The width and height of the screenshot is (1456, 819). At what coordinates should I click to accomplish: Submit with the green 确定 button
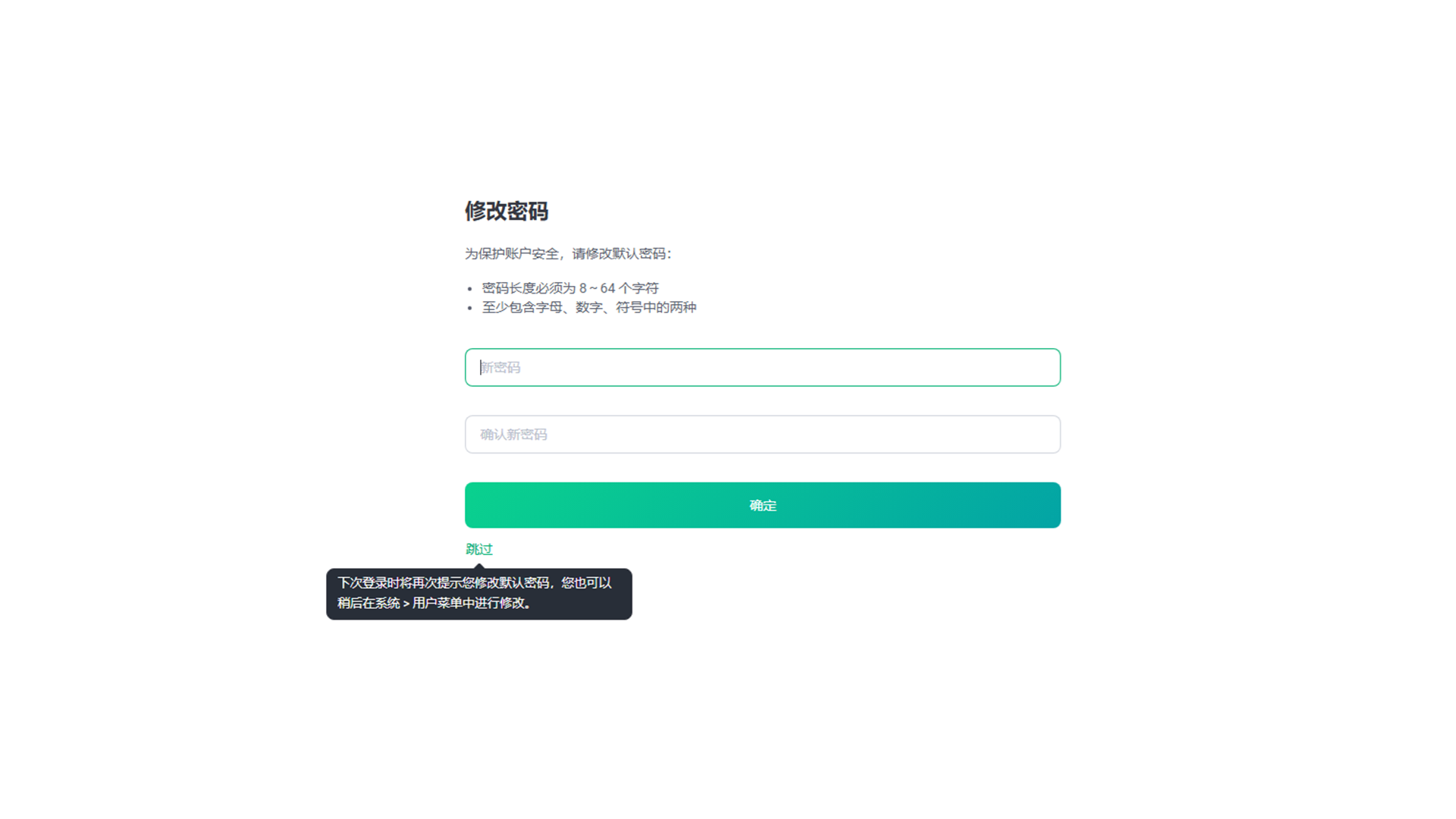762,505
